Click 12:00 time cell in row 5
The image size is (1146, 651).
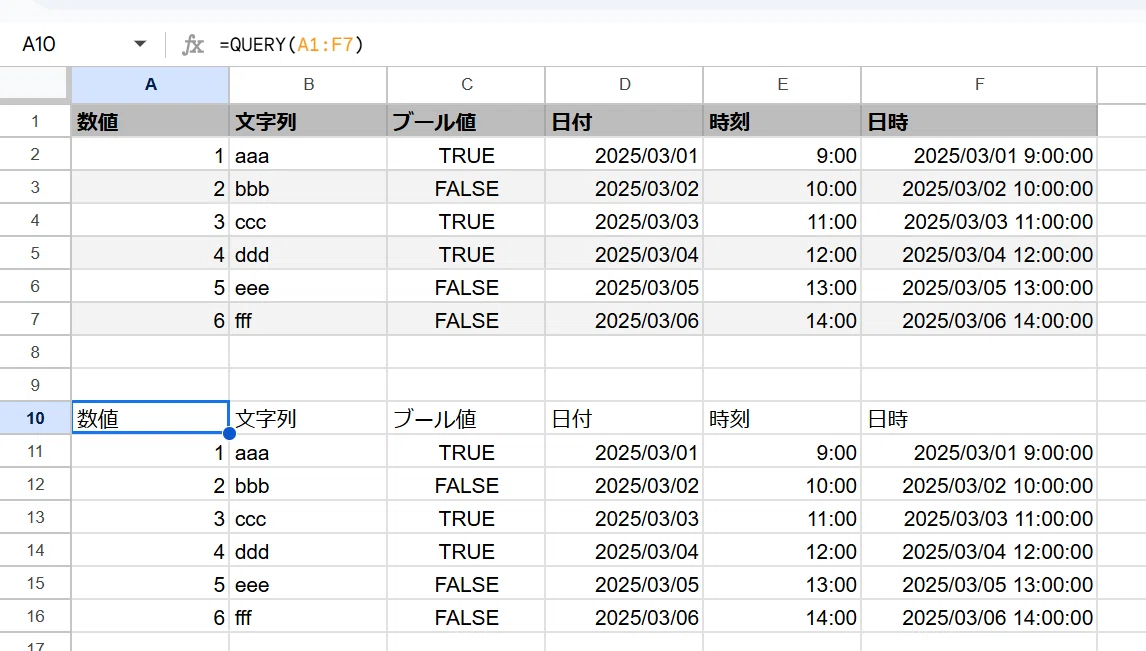[x=782, y=254]
